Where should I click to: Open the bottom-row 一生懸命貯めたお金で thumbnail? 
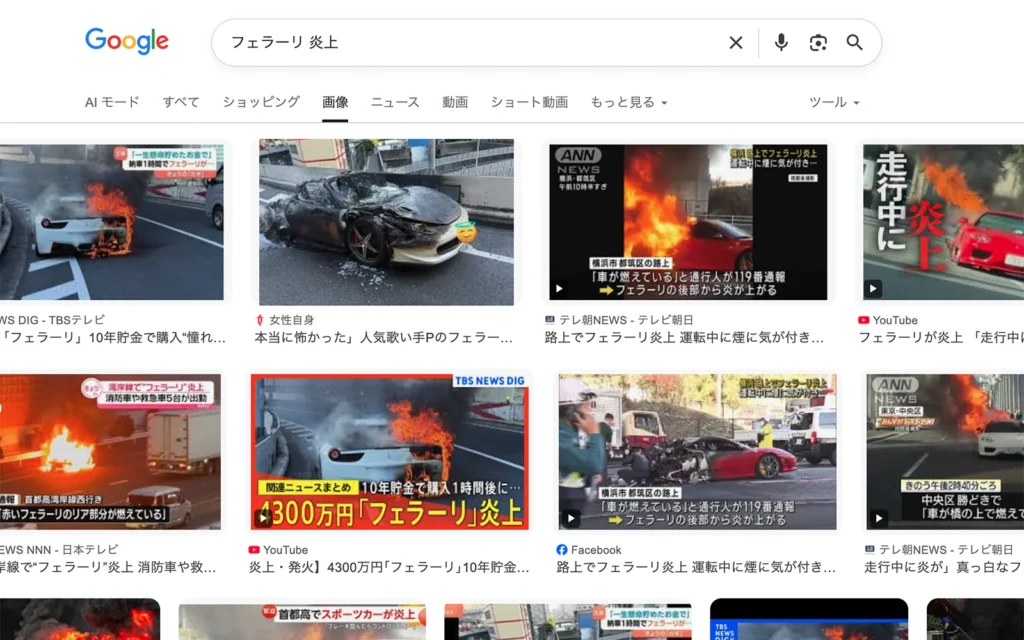(x=568, y=622)
